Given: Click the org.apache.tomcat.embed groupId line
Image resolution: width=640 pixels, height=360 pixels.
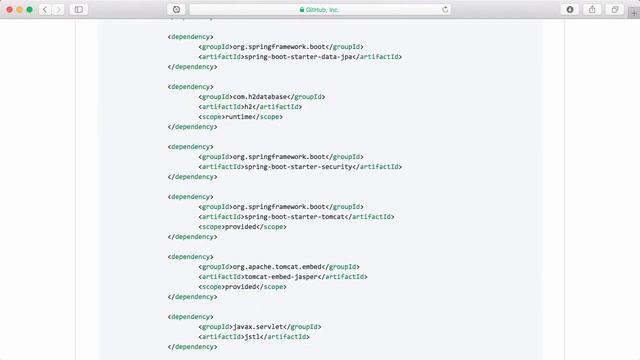Looking at the screenshot, I should [x=279, y=267].
